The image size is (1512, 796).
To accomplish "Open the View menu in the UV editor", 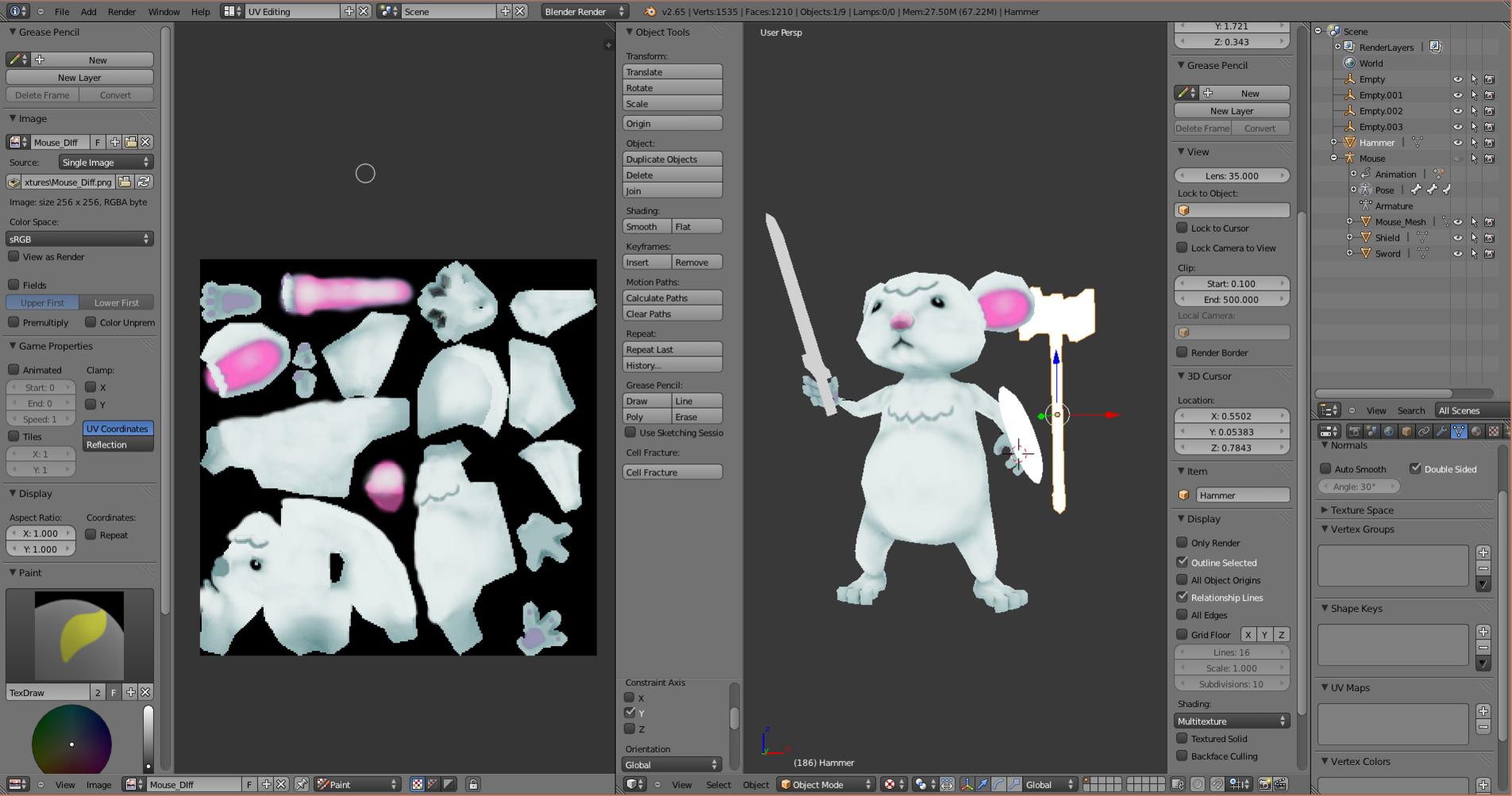I will (65, 784).
